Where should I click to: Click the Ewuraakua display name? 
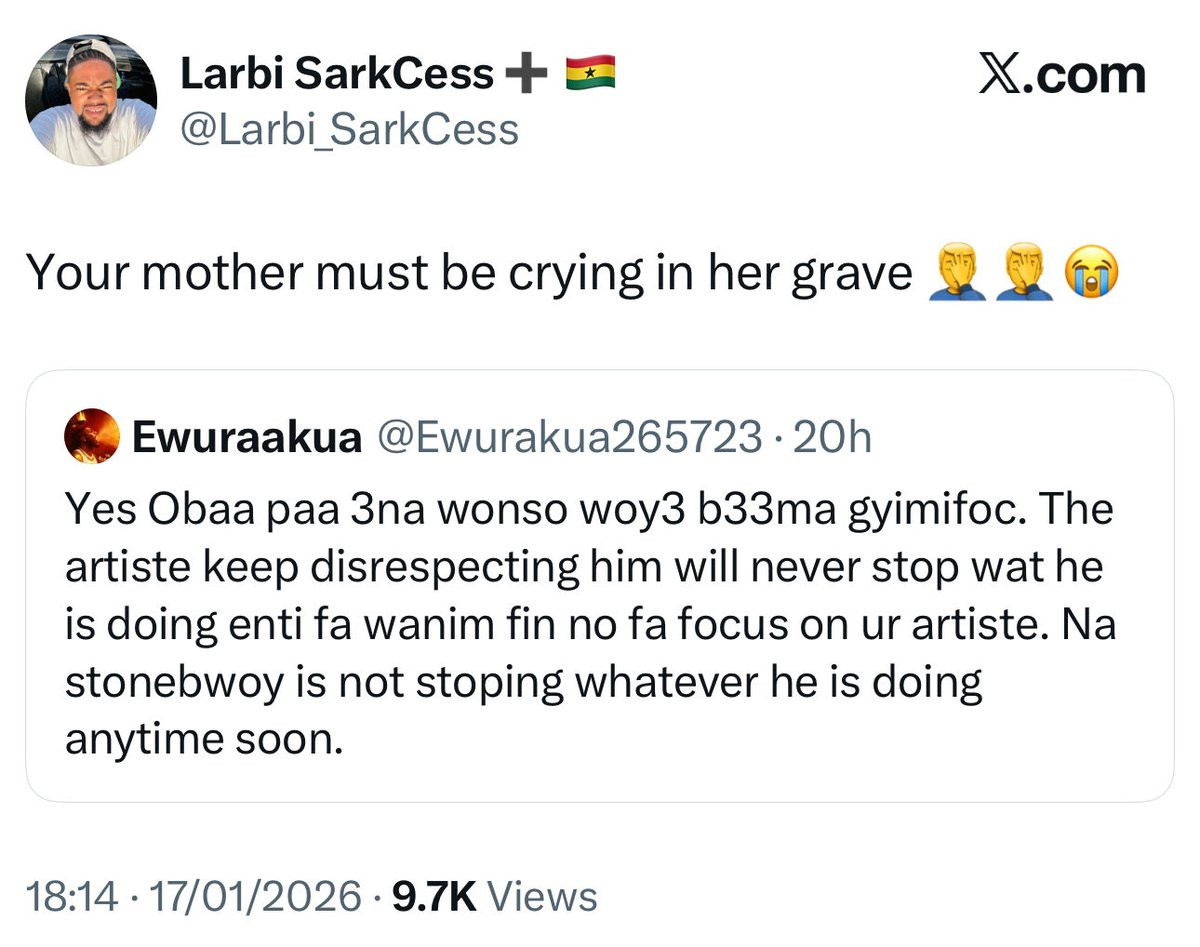246,438
